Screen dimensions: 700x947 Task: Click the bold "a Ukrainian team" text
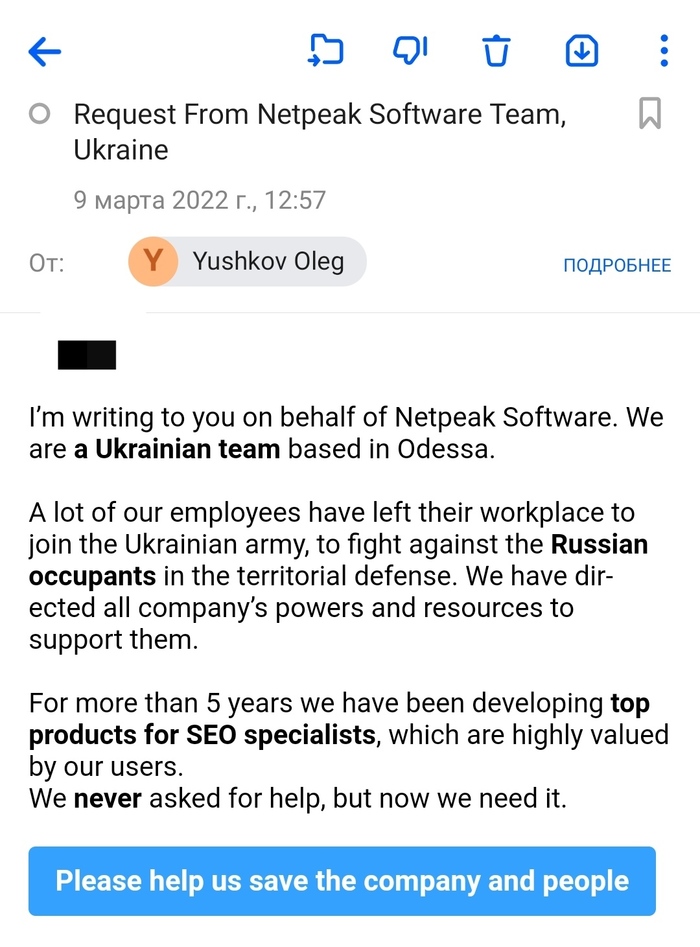coord(176,449)
